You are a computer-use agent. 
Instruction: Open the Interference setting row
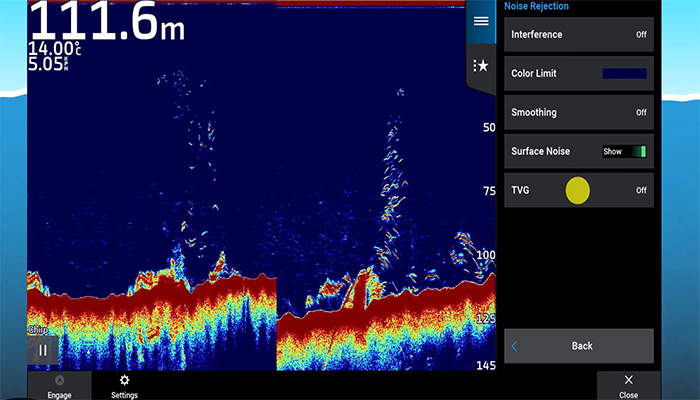[x=579, y=34]
